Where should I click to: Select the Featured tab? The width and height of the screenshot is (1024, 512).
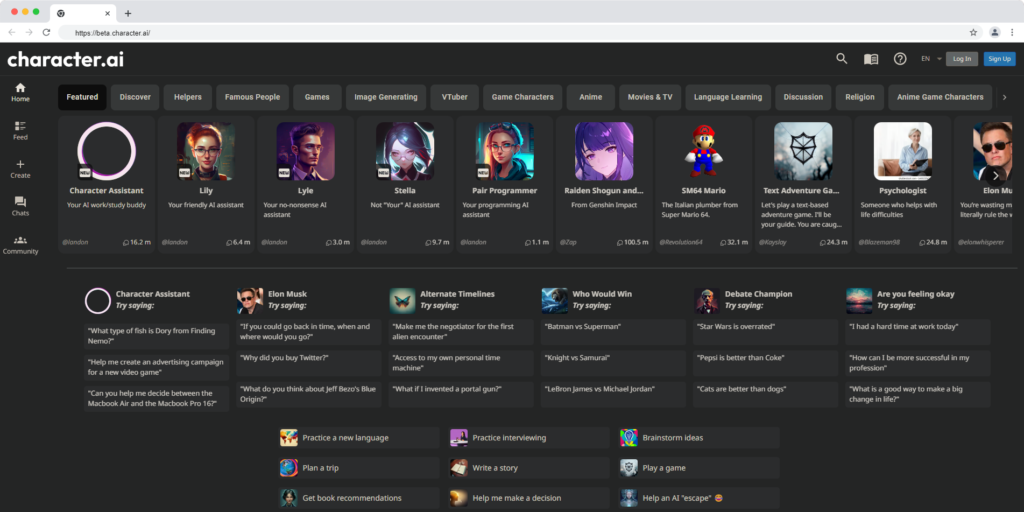click(x=82, y=97)
